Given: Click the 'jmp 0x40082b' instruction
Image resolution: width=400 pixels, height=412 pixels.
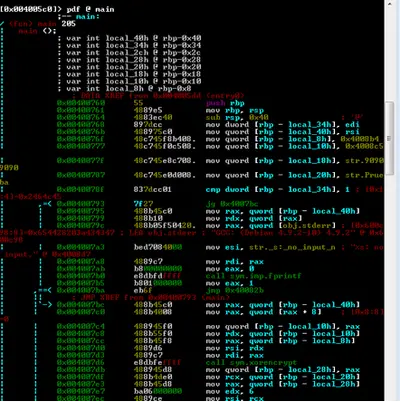Looking at the screenshot, I should 235,291.
